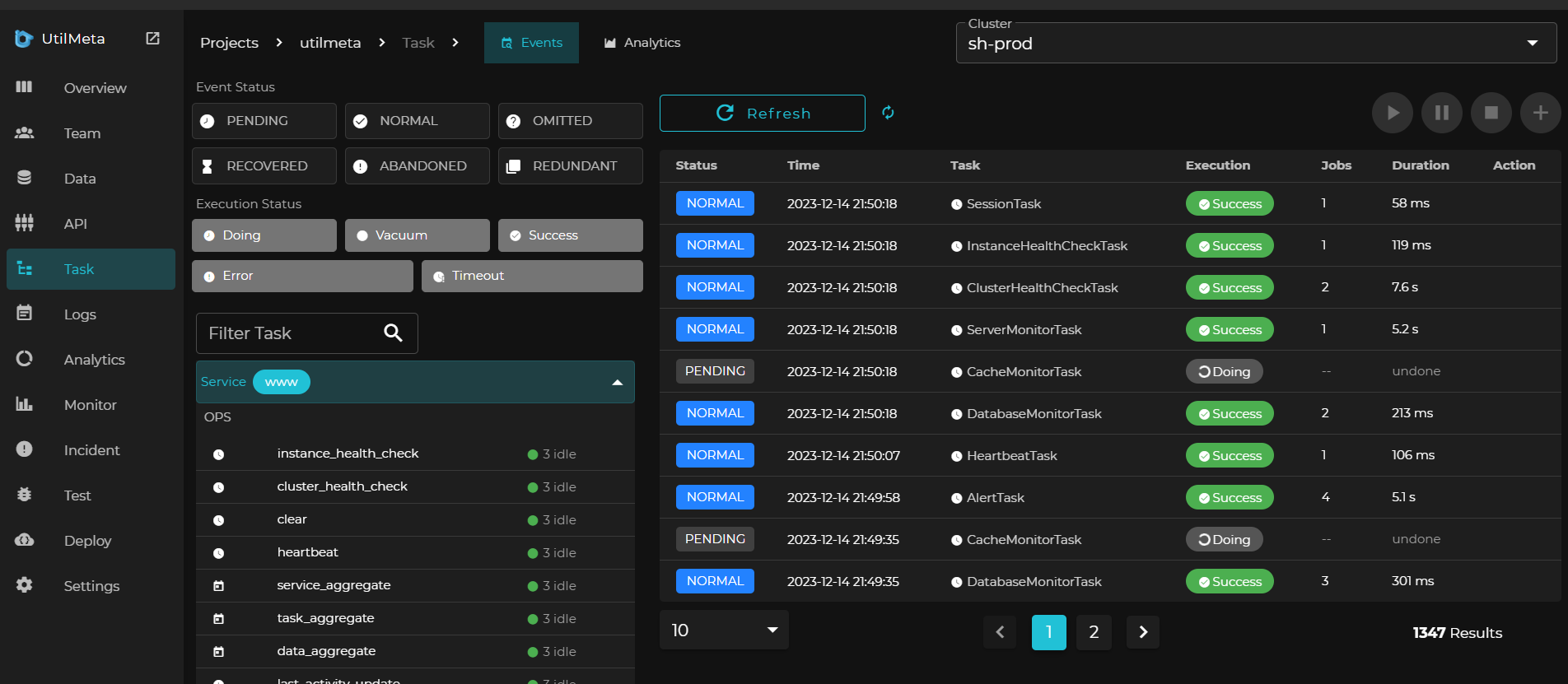This screenshot has height=684, width=1568.
Task: Click the auto-refresh sync icon
Action: [x=888, y=113]
